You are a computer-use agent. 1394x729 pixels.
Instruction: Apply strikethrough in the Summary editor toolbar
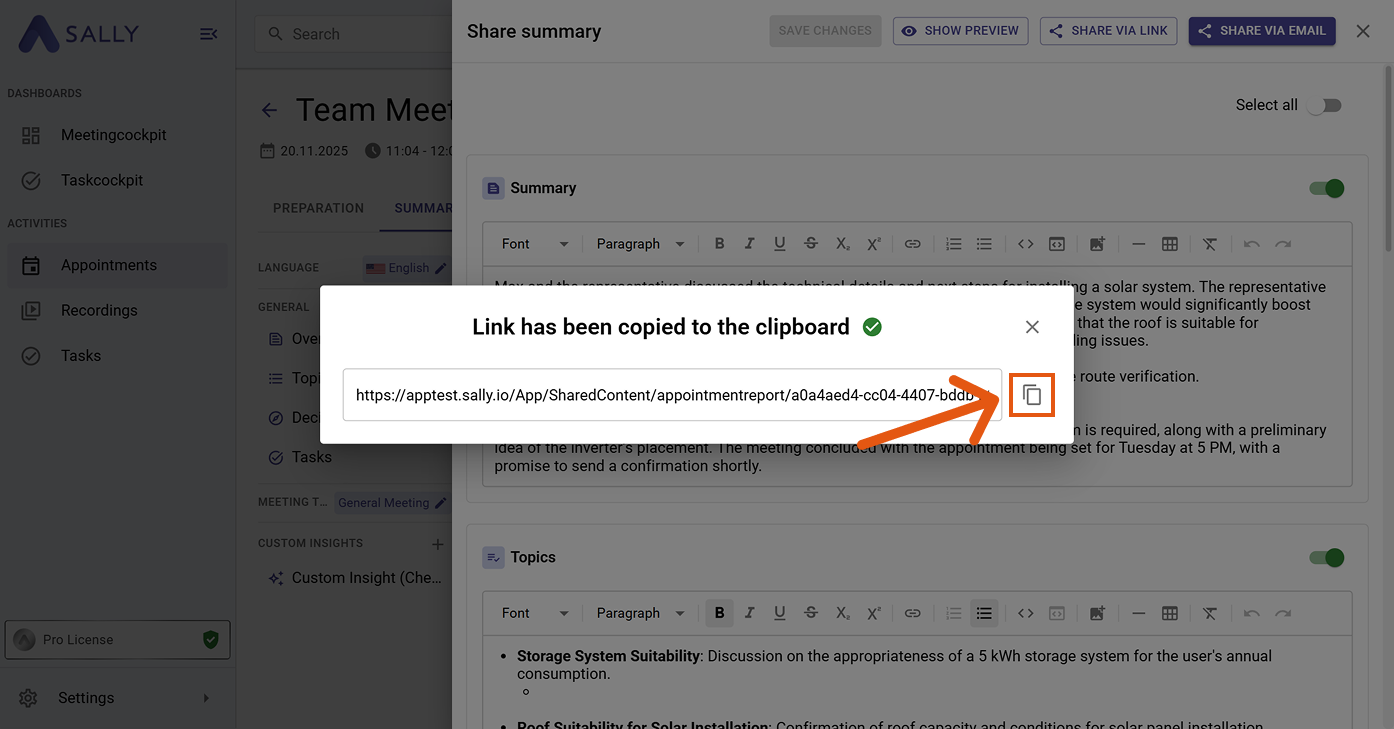click(811, 244)
